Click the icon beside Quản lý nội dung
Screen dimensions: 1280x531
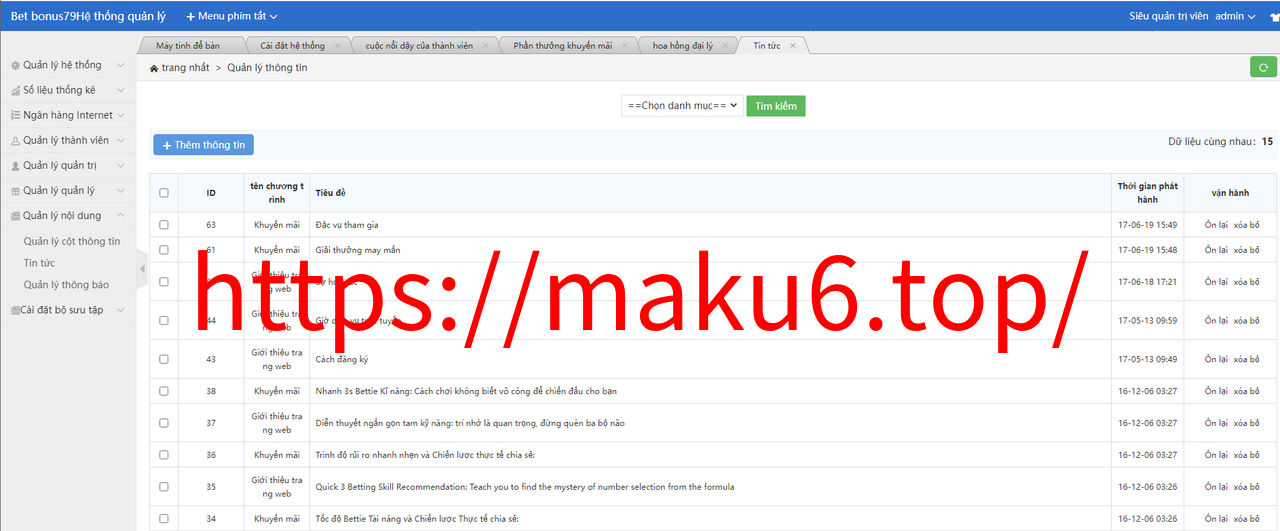pyautogui.click(x=15, y=216)
